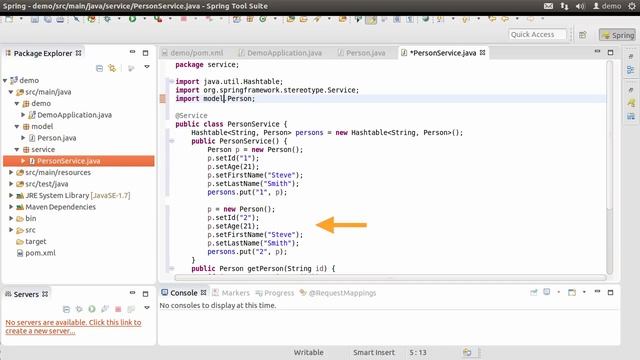Open the network indicator in top bar
Screen dimensions: 640x360
tap(564, 6)
